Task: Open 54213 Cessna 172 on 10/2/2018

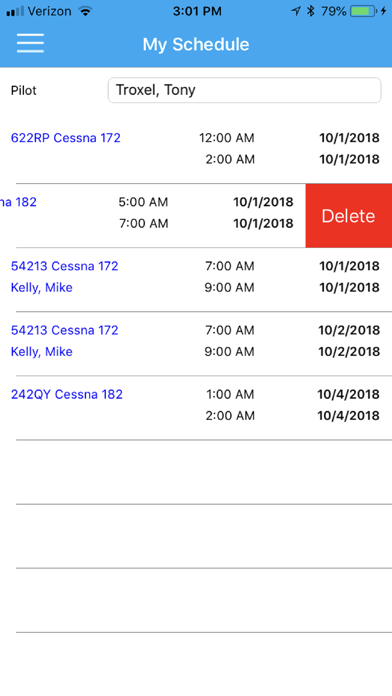Action: tap(65, 330)
